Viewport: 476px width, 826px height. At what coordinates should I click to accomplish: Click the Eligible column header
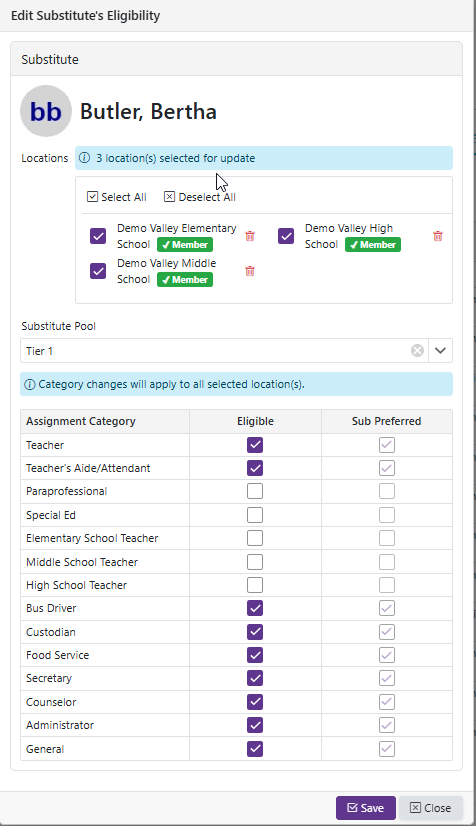pos(255,421)
